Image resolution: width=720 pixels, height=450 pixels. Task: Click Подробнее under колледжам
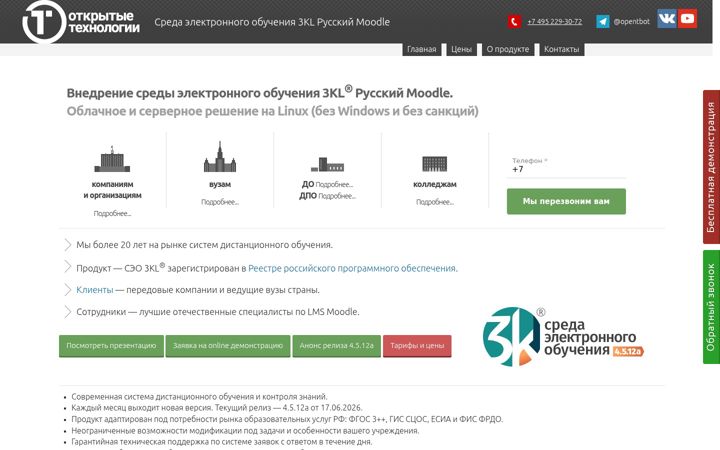pyautogui.click(x=434, y=202)
